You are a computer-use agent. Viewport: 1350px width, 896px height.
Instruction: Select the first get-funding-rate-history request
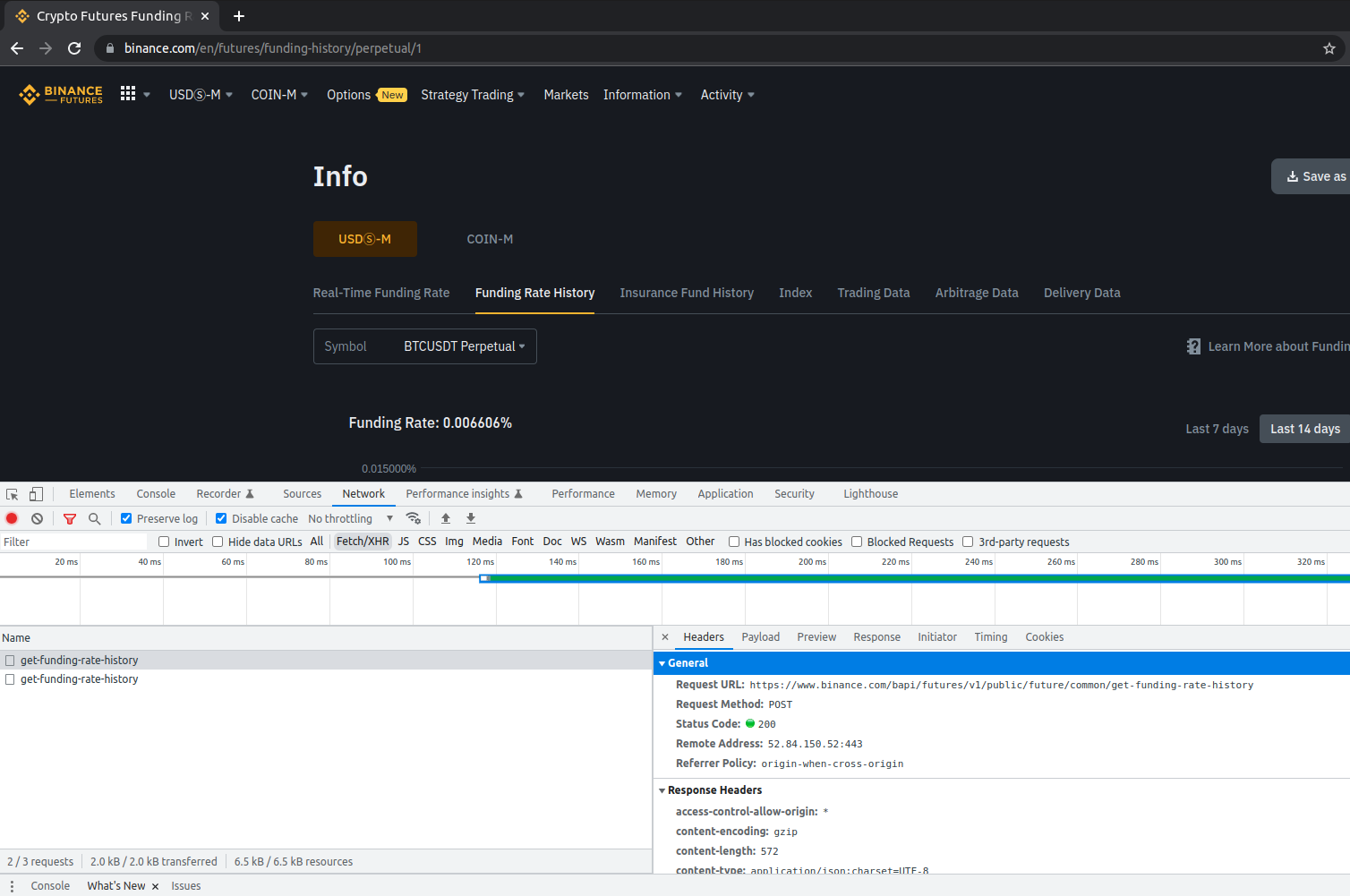(x=326, y=661)
